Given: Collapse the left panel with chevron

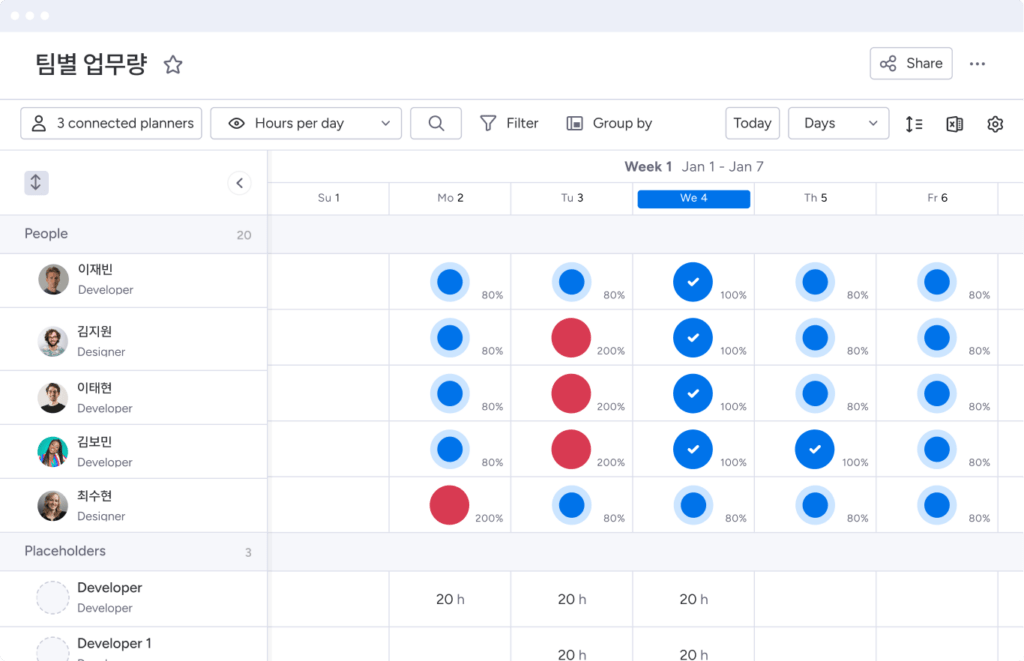Looking at the screenshot, I should click(239, 183).
